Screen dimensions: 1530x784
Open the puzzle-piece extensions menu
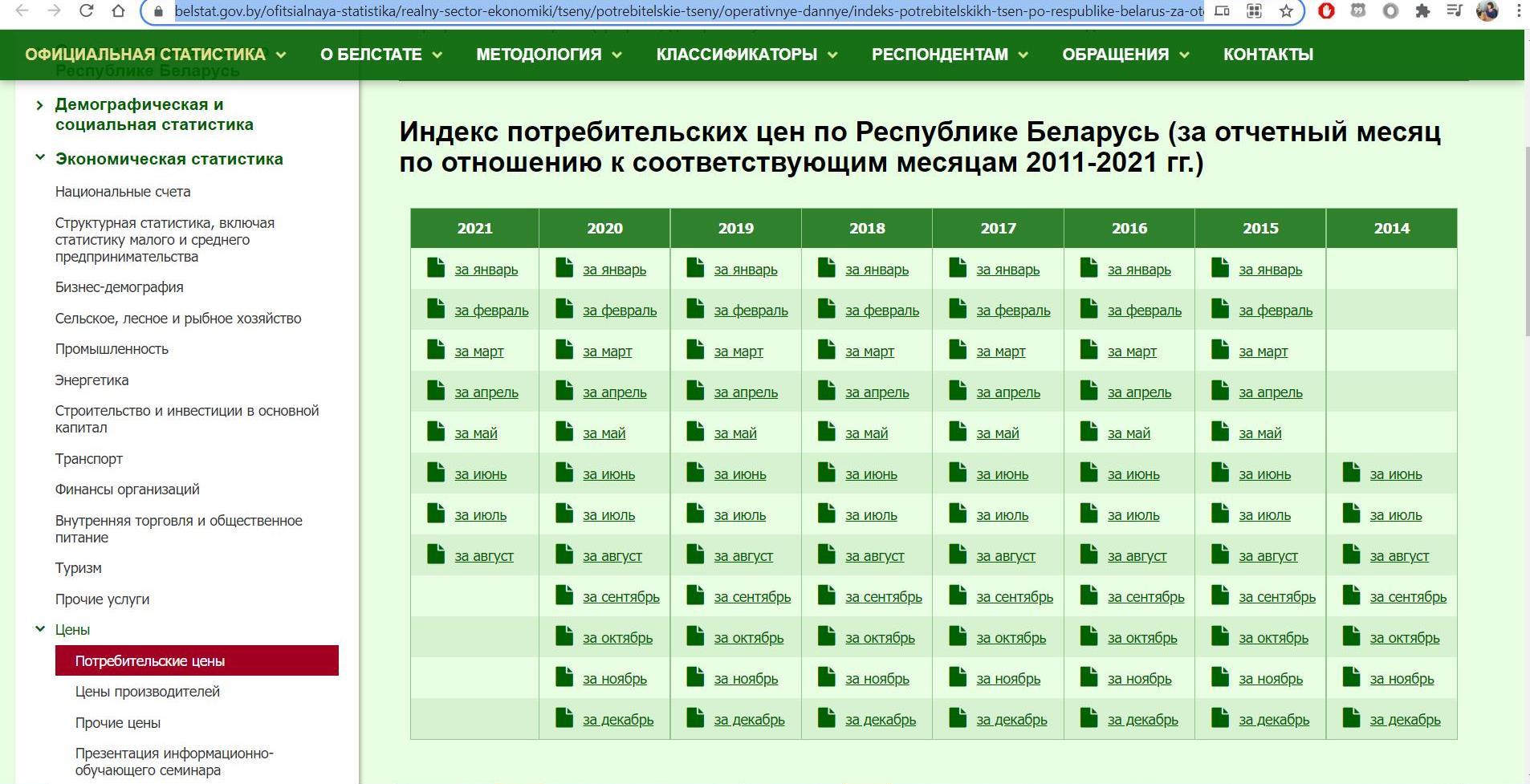[1422, 11]
